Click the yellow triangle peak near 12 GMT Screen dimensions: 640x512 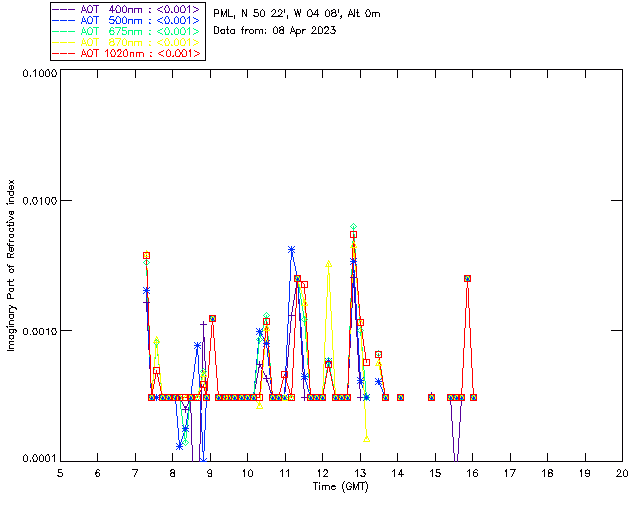tap(329, 264)
